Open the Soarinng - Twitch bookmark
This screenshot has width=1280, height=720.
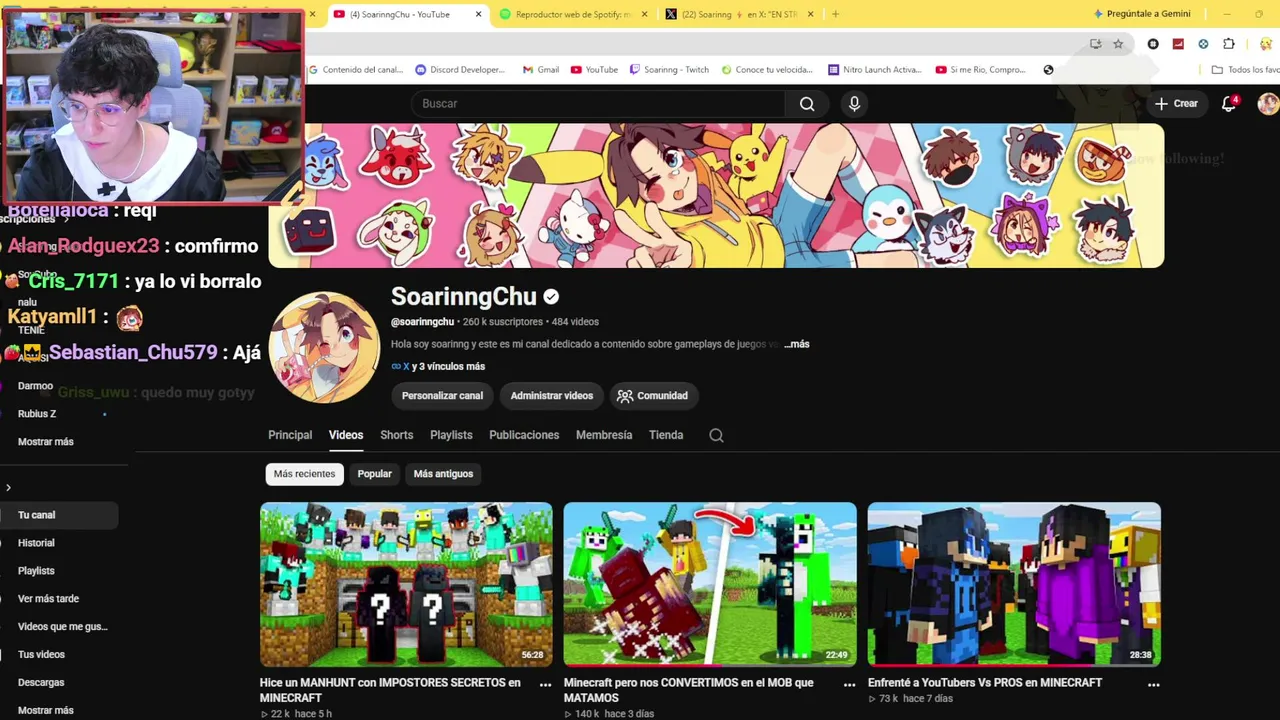pos(669,70)
